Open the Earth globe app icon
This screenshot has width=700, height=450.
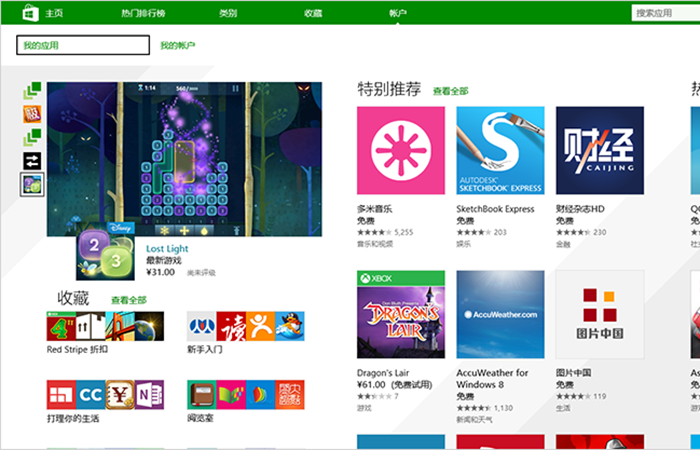coord(150,326)
